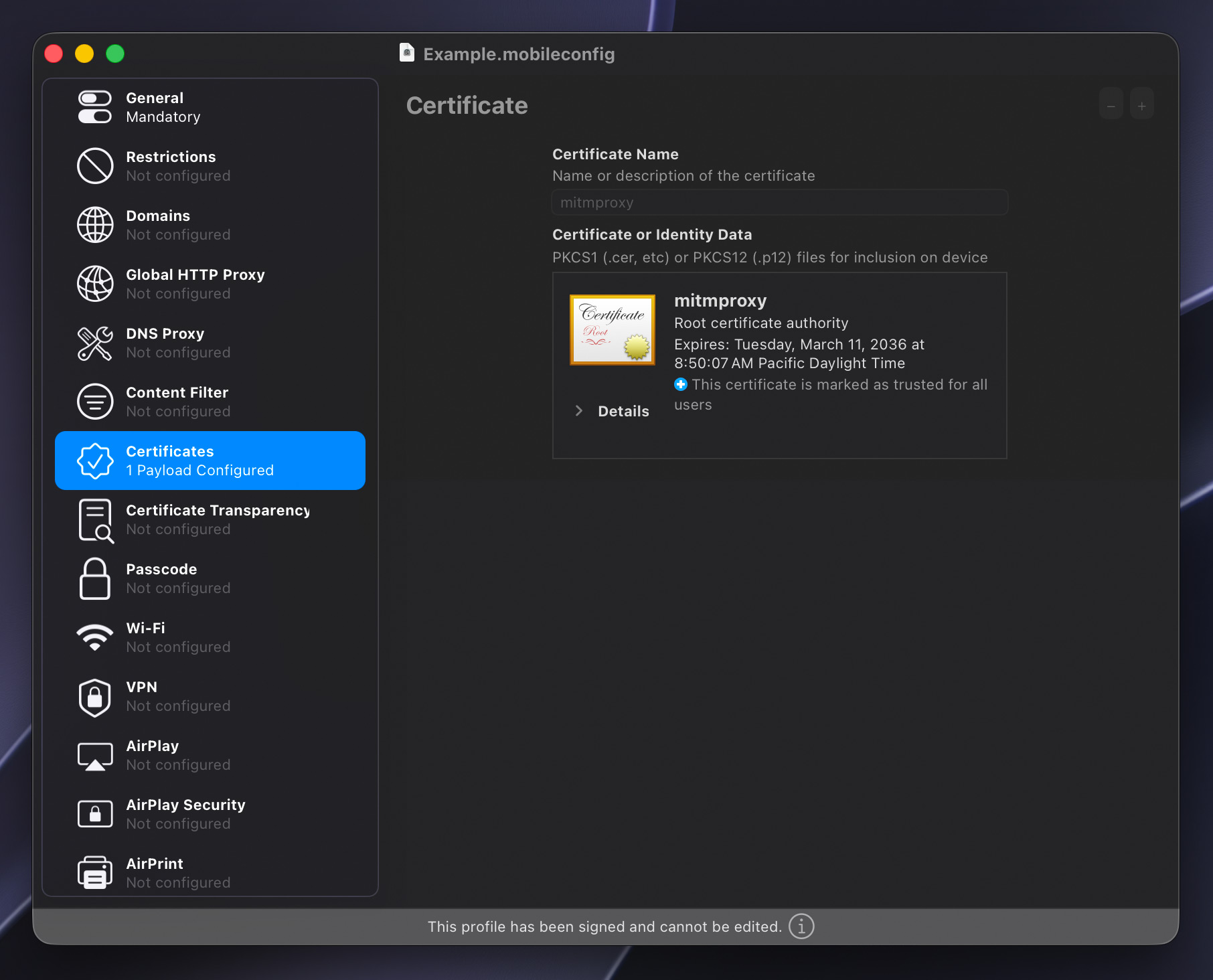The image size is (1213, 980).
Task: Click the Wi-Fi signal icon
Action: pyautogui.click(x=95, y=637)
